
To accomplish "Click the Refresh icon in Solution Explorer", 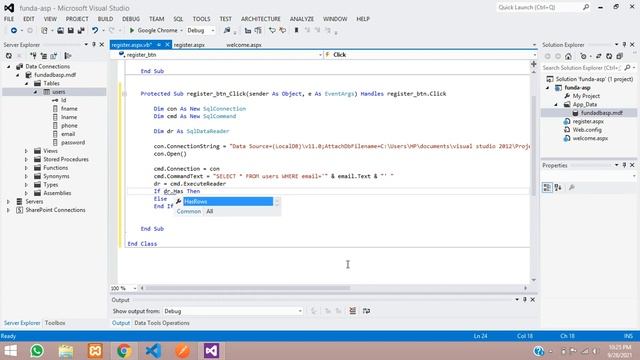I will pos(609,56).
